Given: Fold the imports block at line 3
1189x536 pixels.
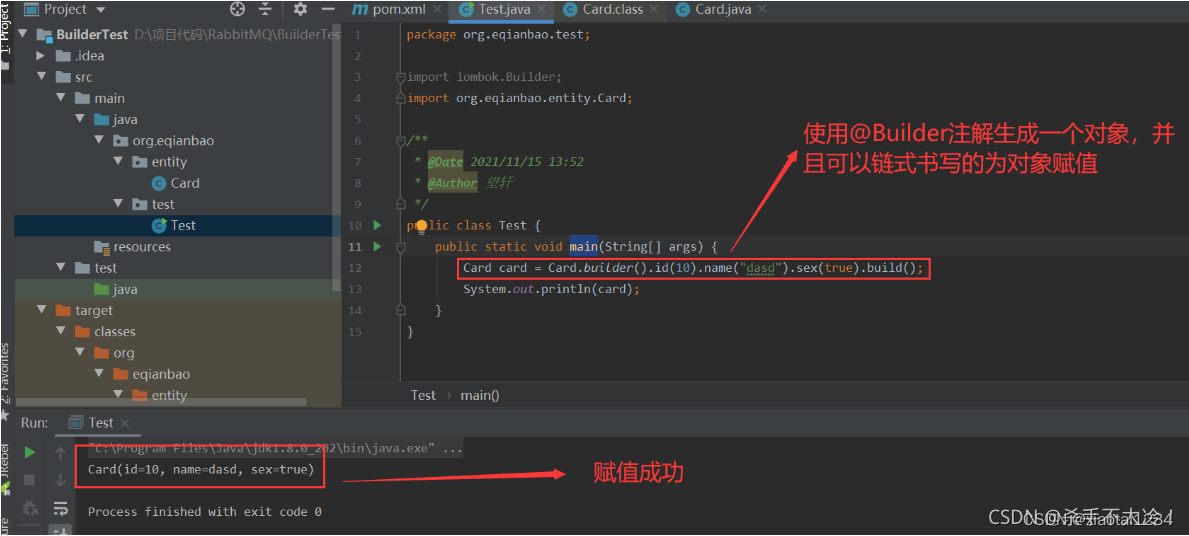Looking at the screenshot, I should click(401, 77).
